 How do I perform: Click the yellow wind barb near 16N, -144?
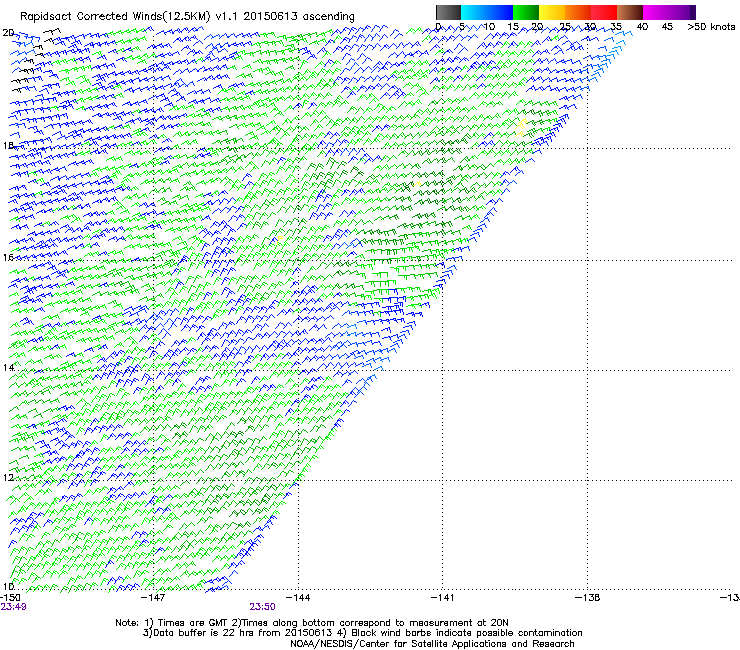click(x=280, y=239)
